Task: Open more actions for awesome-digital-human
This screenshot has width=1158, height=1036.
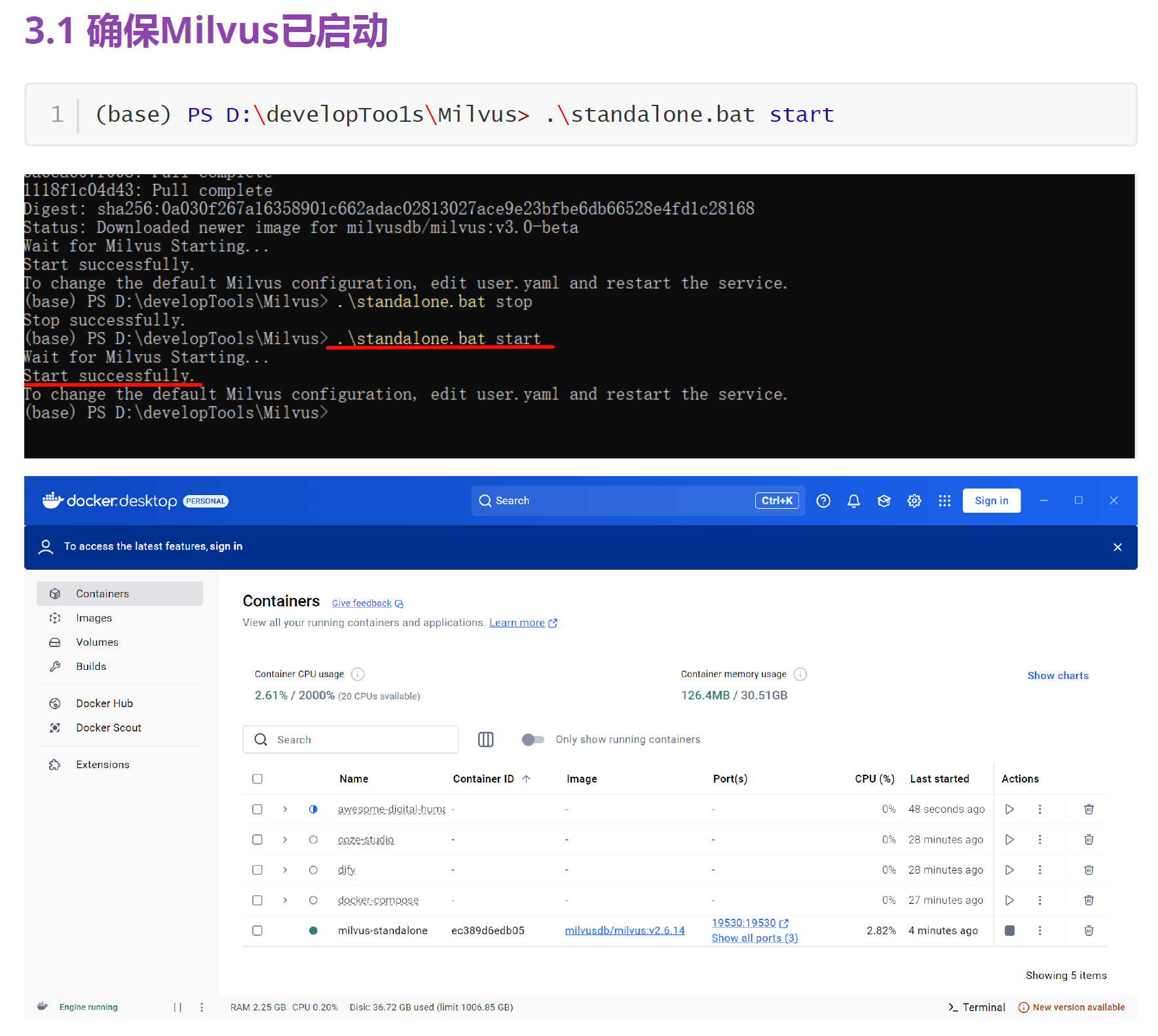Action: (x=1039, y=809)
